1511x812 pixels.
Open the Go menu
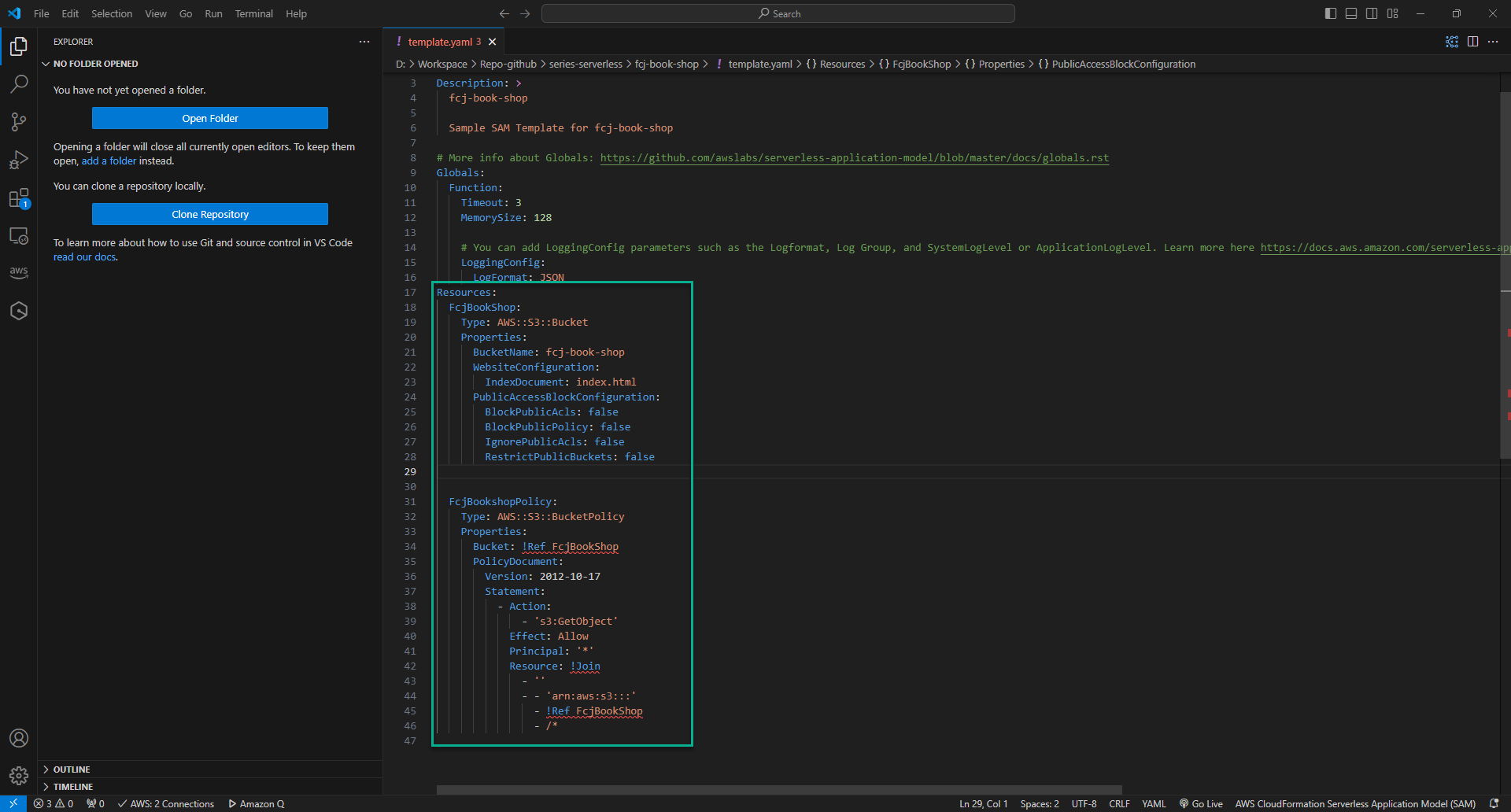point(186,13)
